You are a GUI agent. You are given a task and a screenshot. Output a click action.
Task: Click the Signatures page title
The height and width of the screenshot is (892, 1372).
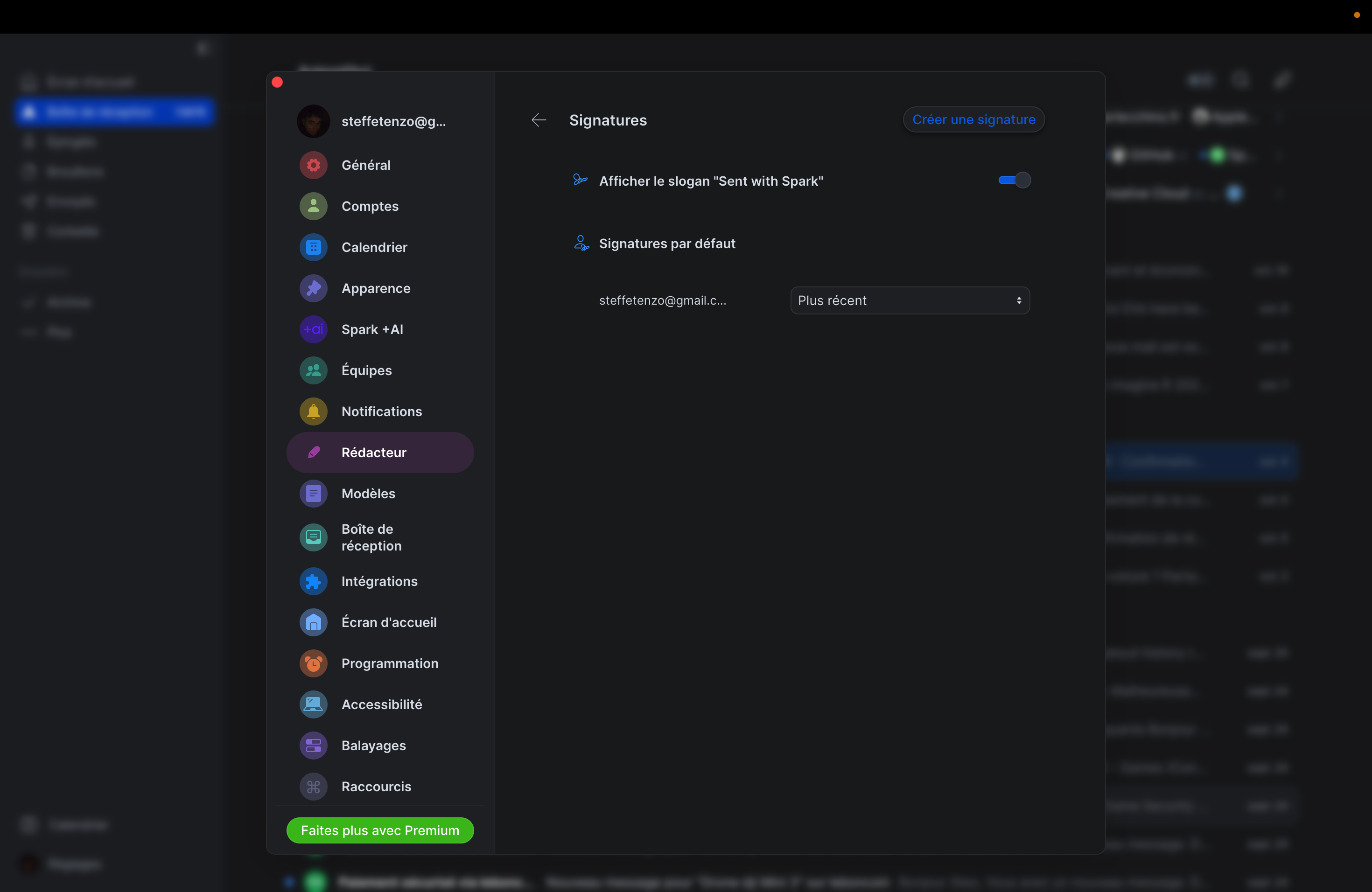coord(608,120)
